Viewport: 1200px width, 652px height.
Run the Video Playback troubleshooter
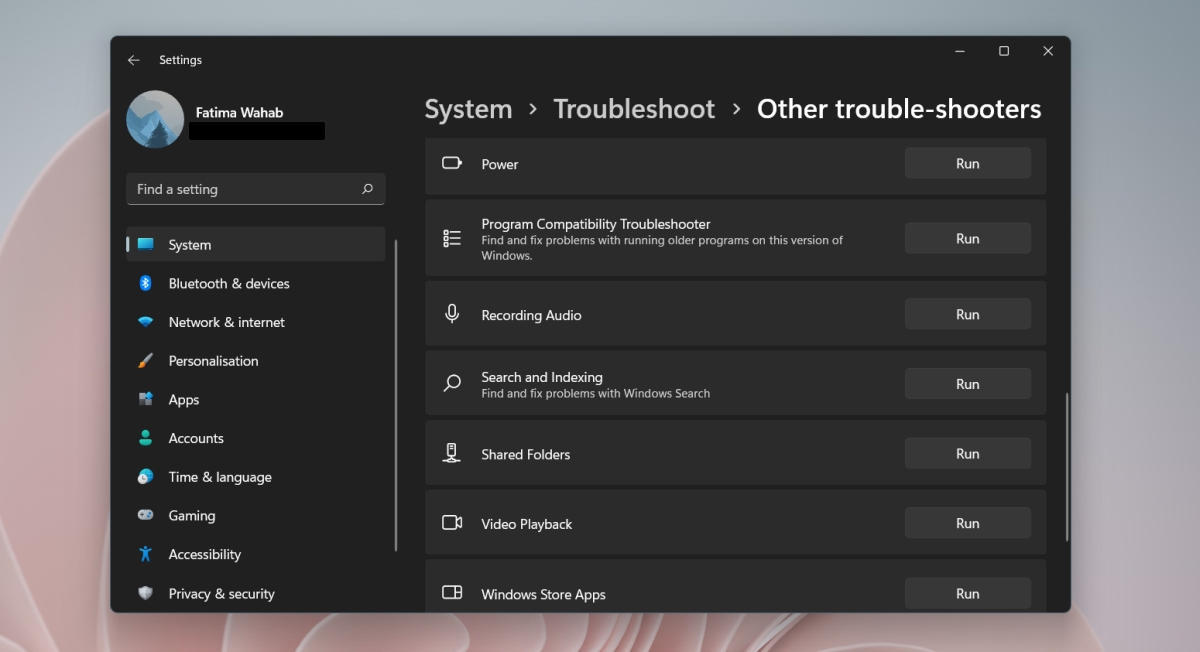(x=967, y=523)
